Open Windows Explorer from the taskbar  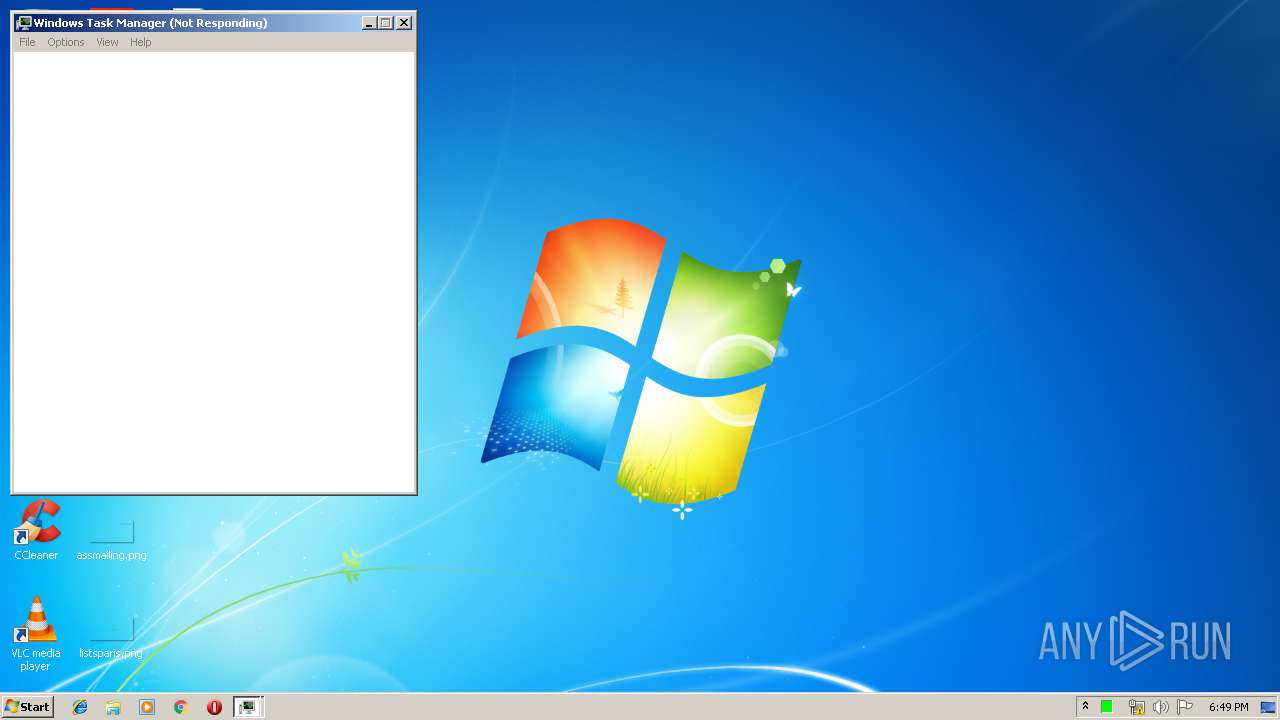point(113,707)
